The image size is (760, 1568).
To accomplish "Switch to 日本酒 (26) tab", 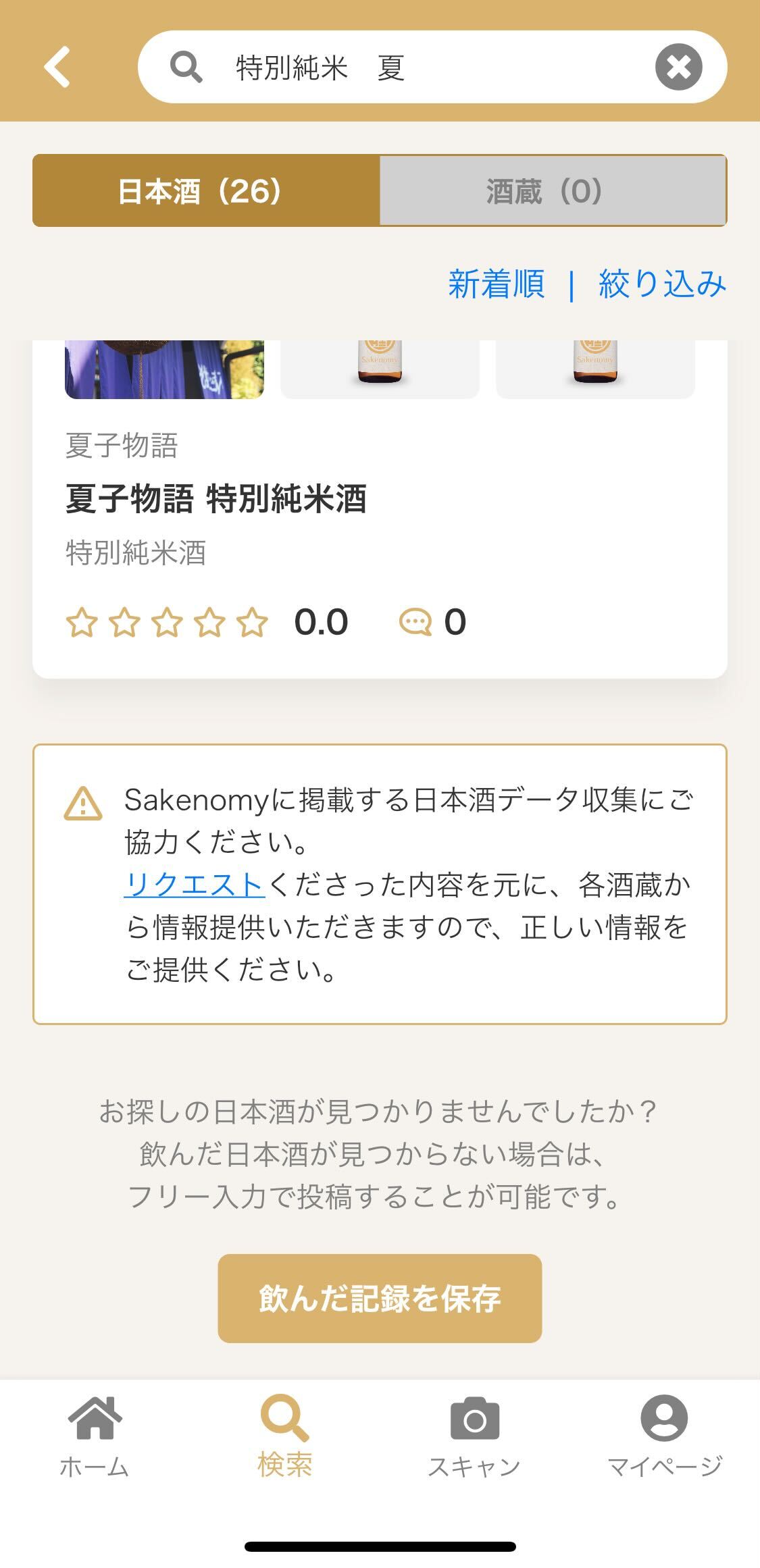I will coord(206,191).
